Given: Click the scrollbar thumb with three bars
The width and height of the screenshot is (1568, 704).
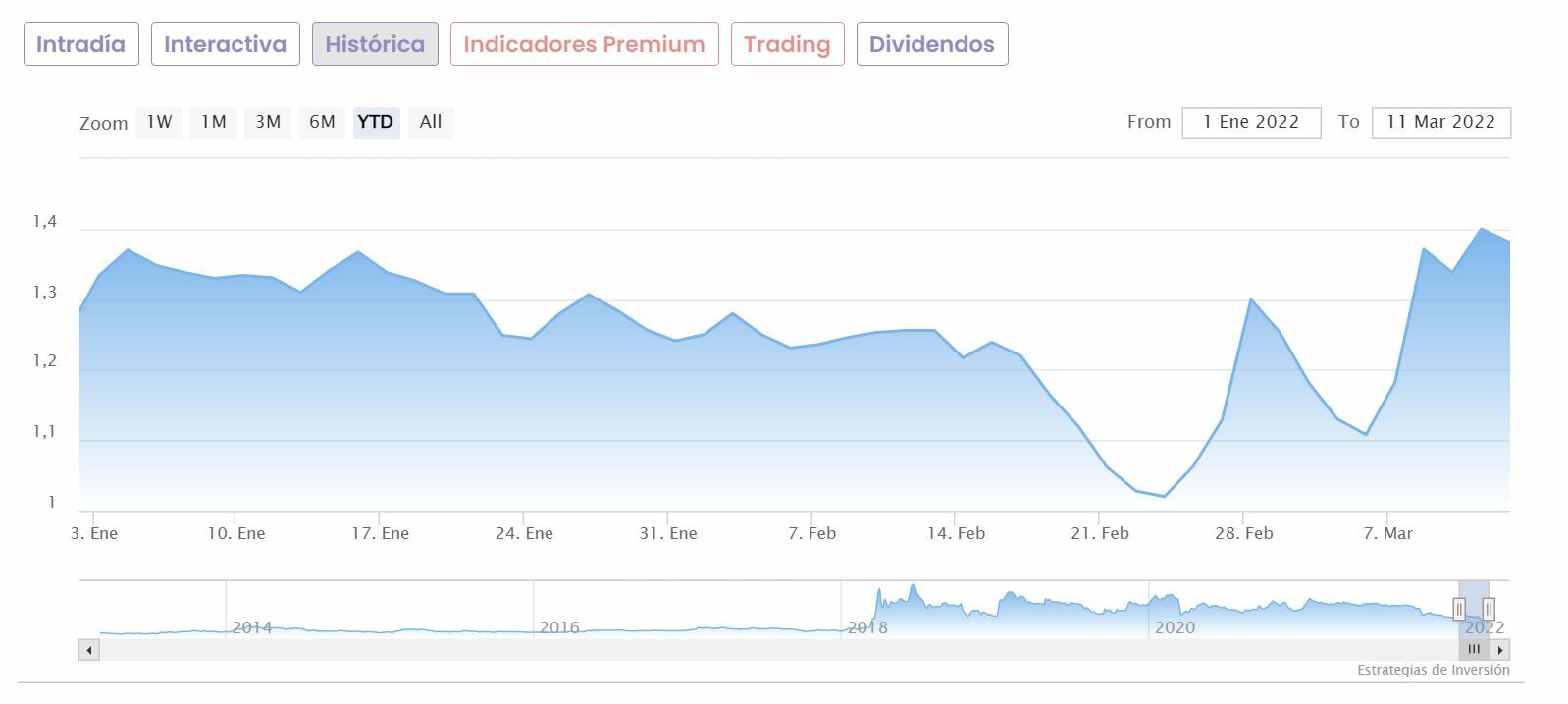Looking at the screenshot, I should point(1474,649).
